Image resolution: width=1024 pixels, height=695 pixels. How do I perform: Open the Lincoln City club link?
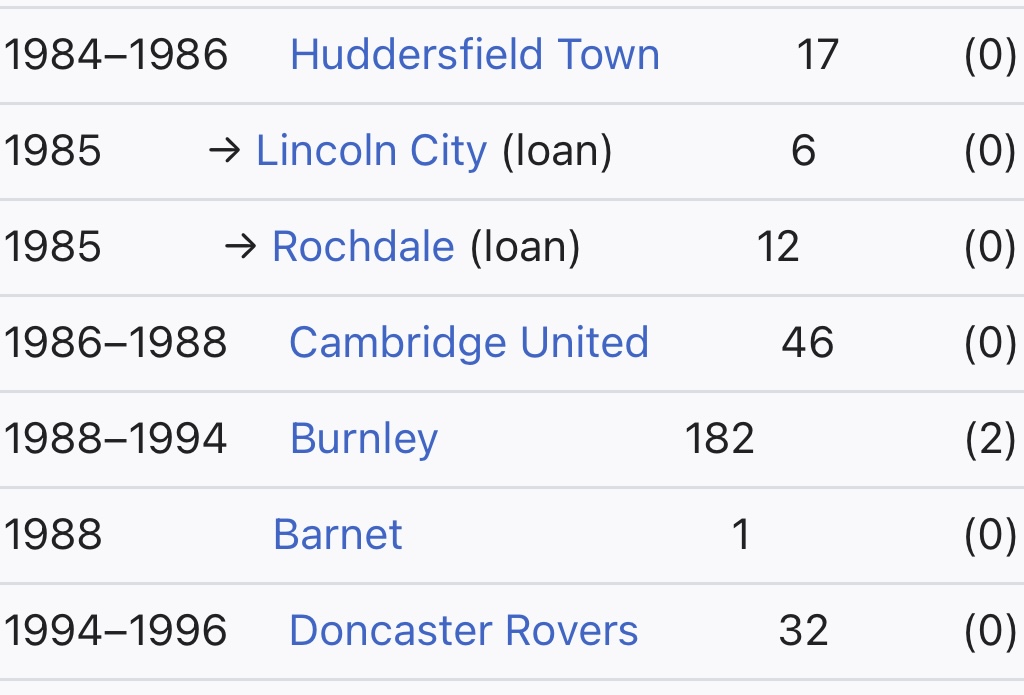(371, 151)
